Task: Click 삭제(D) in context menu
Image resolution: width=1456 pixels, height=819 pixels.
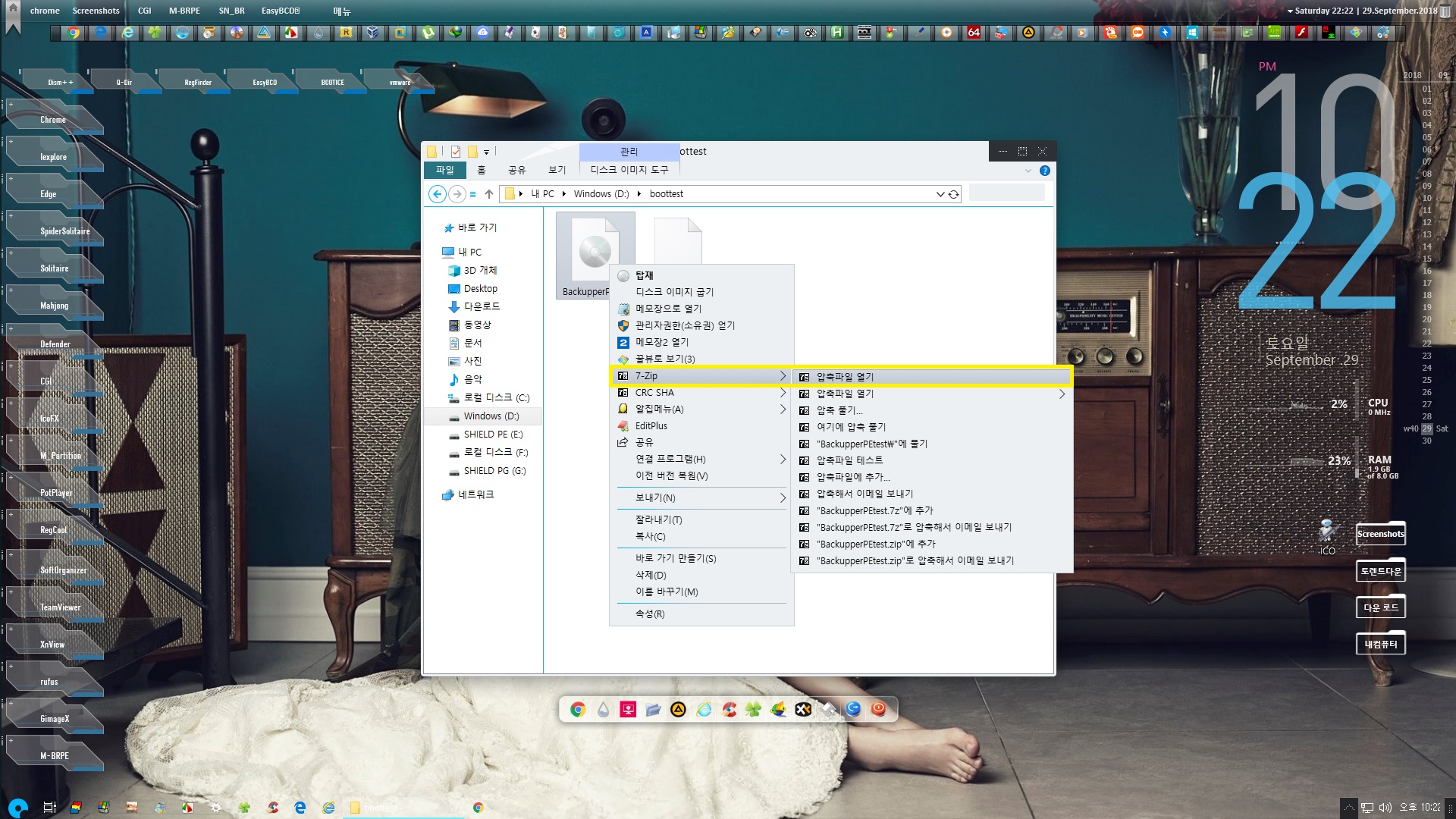Action: pyautogui.click(x=701, y=575)
